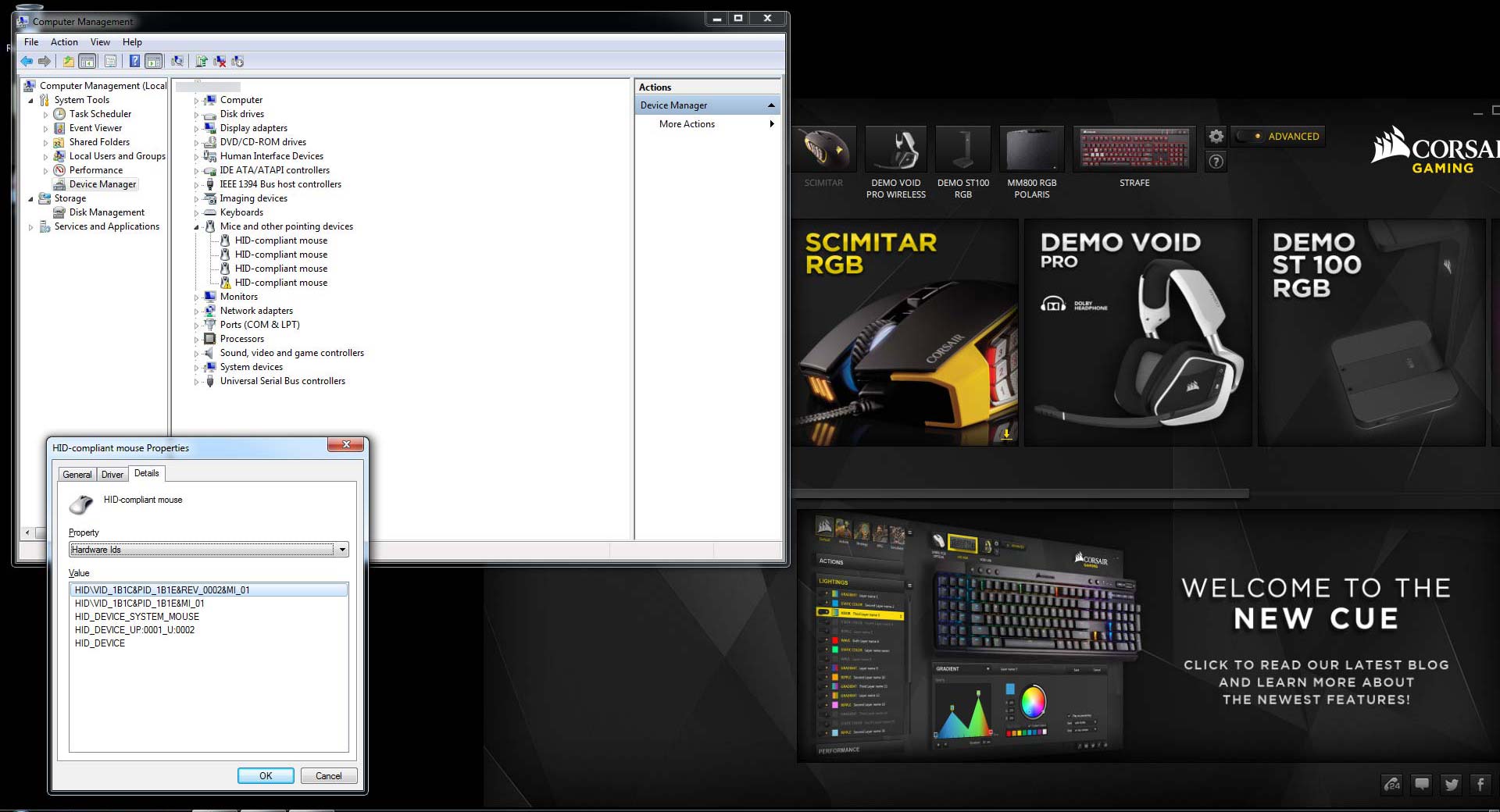Open the Property dropdown showing Hardware Ids

pos(209,550)
